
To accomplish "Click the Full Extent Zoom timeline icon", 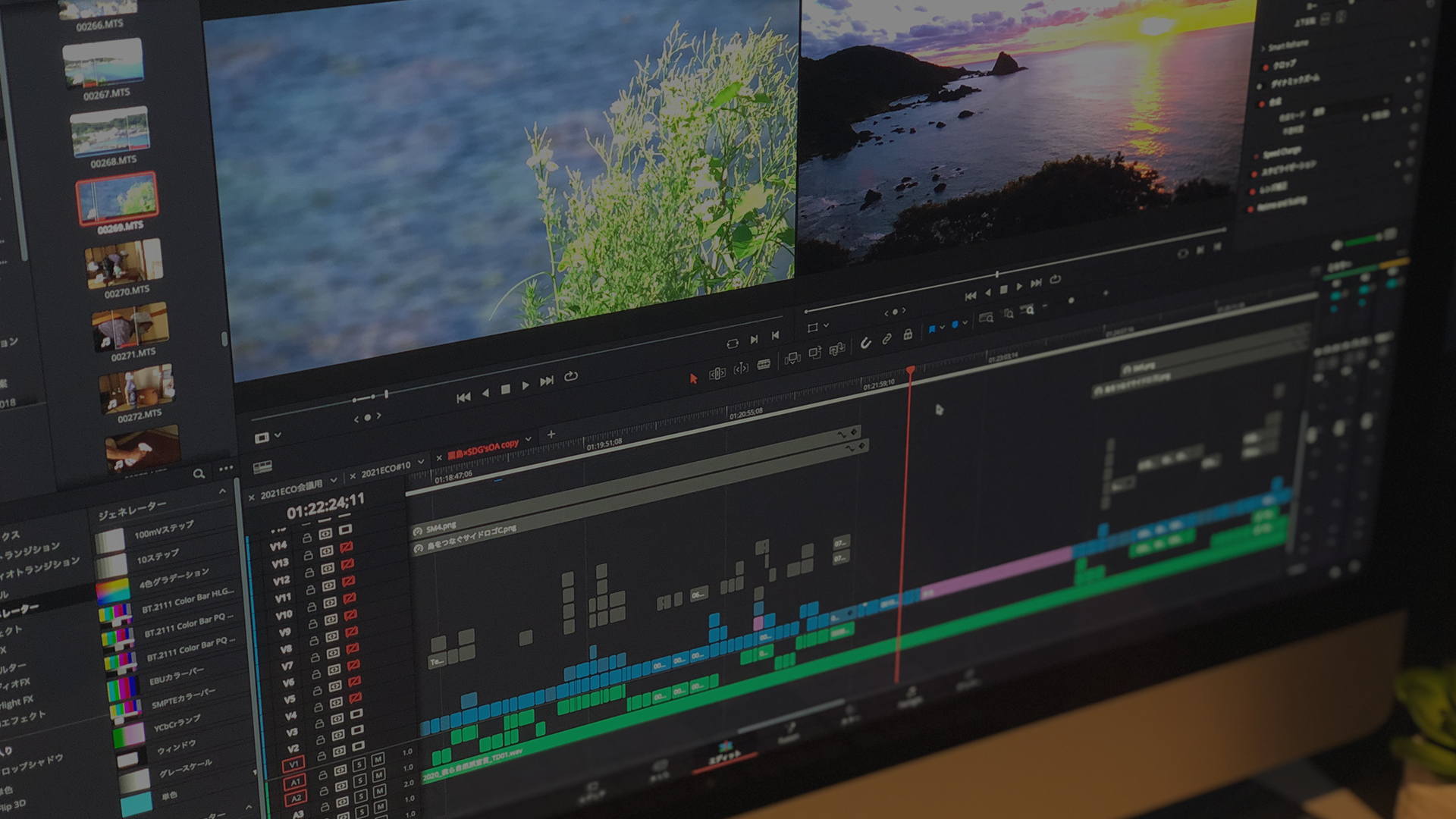I will (986, 318).
